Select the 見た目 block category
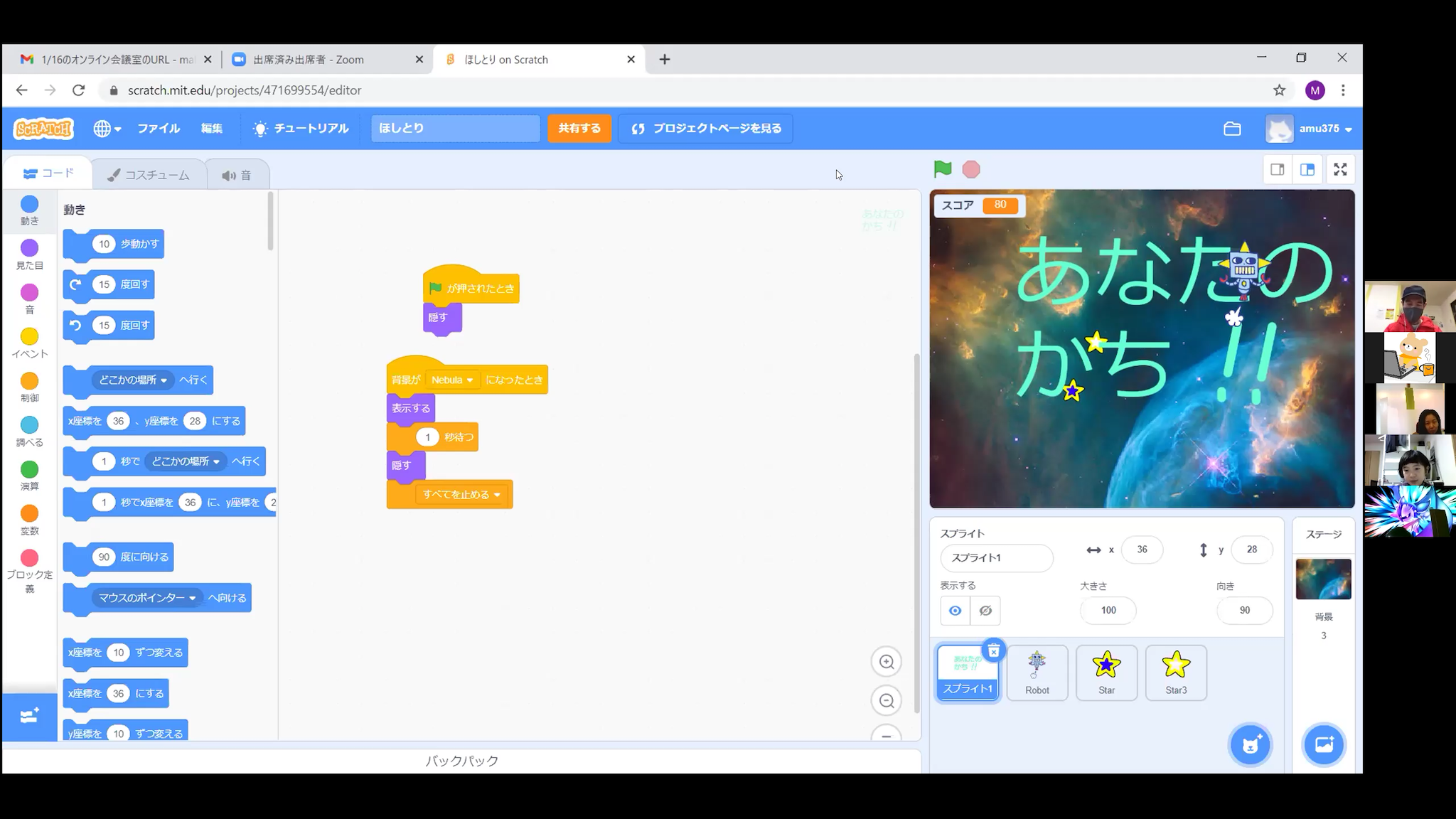 29,255
